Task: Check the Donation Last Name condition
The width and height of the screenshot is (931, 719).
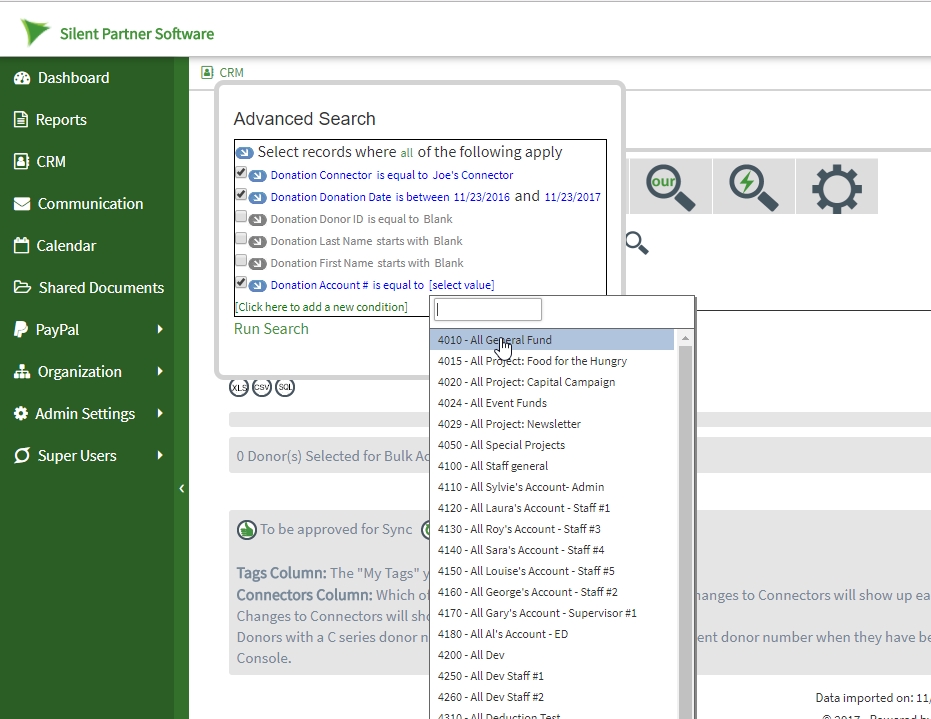Action: [241, 239]
